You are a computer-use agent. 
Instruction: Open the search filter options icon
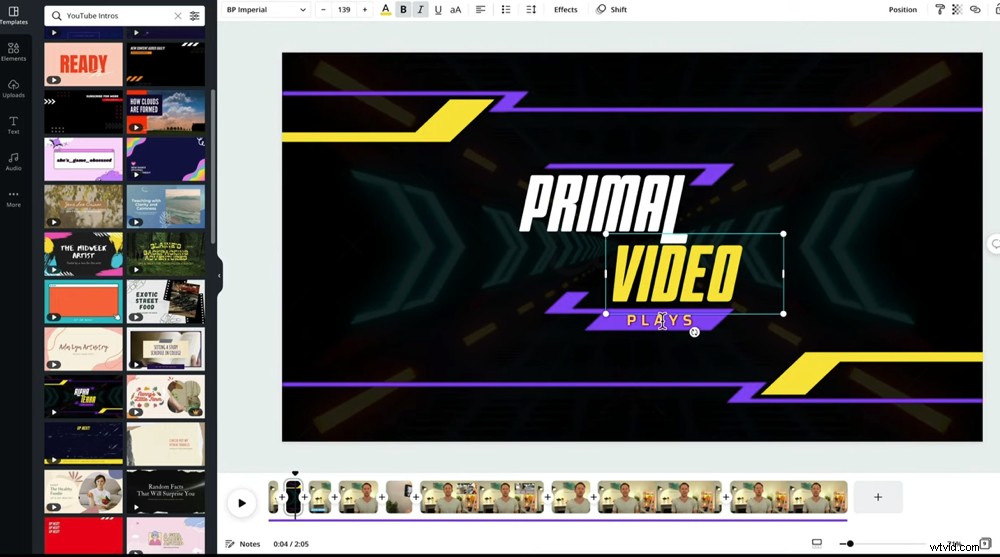coord(195,15)
